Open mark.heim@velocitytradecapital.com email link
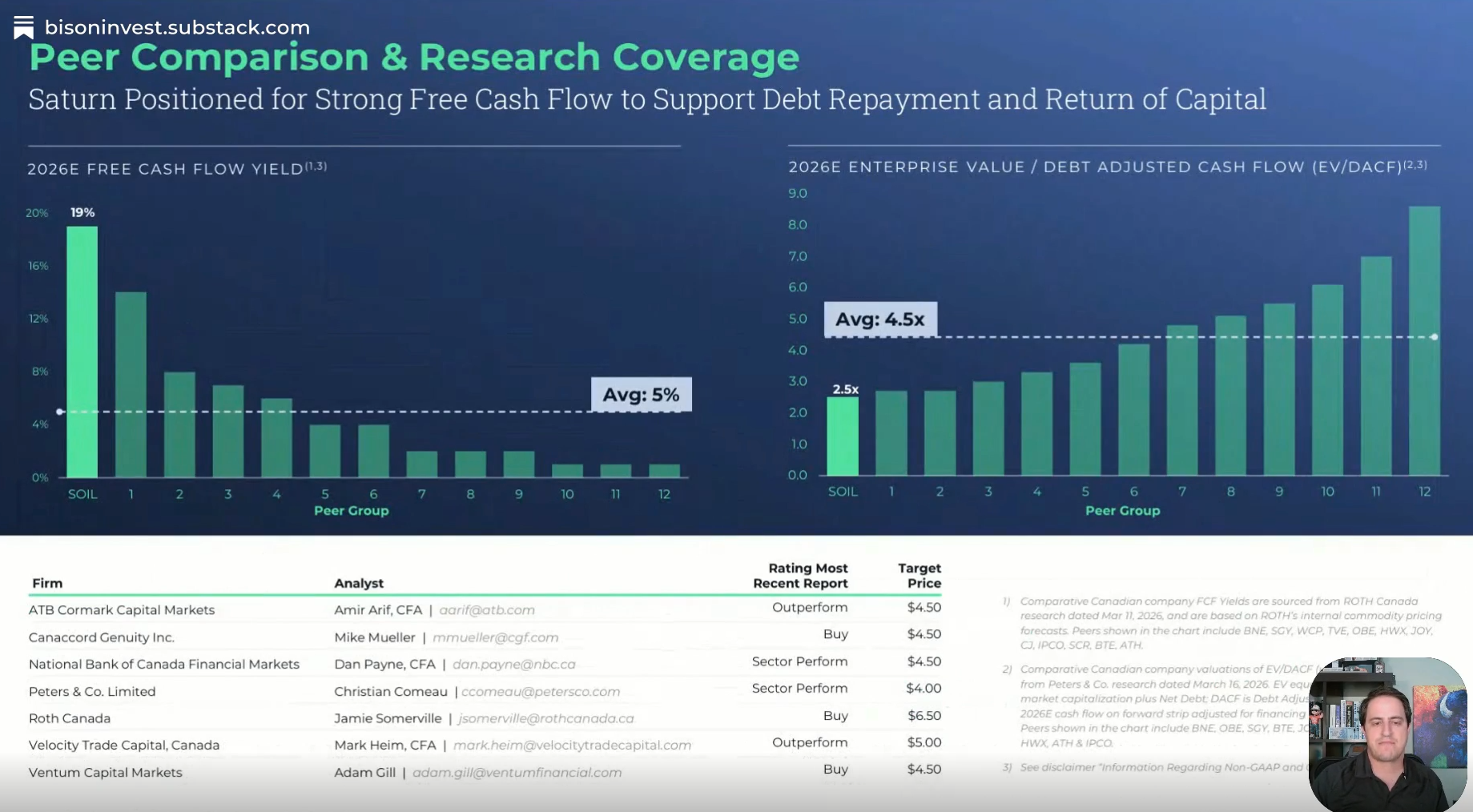 [572, 746]
